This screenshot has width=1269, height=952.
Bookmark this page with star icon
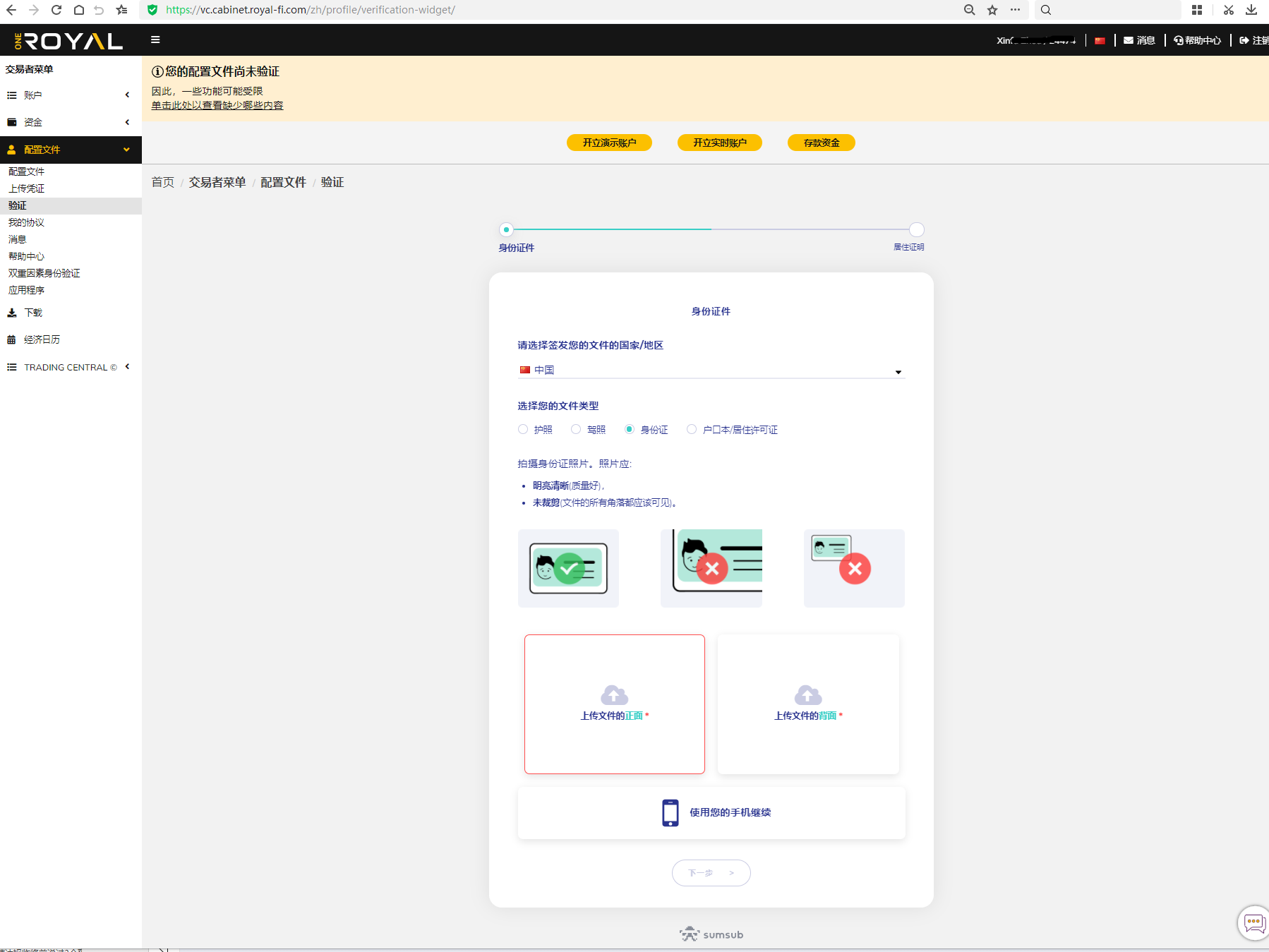point(992,10)
